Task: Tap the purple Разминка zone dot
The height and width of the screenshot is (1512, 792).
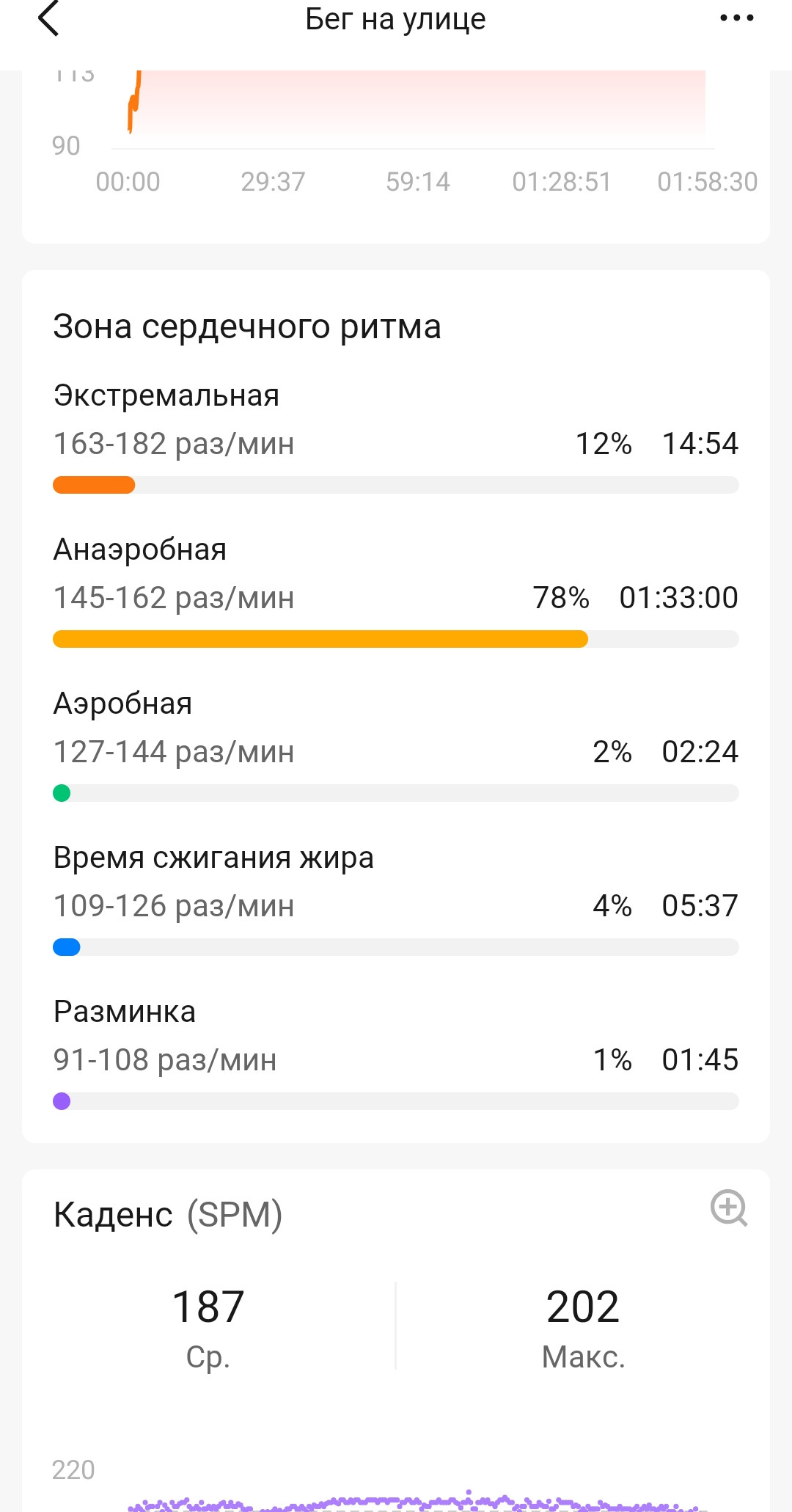Action: (62, 1101)
